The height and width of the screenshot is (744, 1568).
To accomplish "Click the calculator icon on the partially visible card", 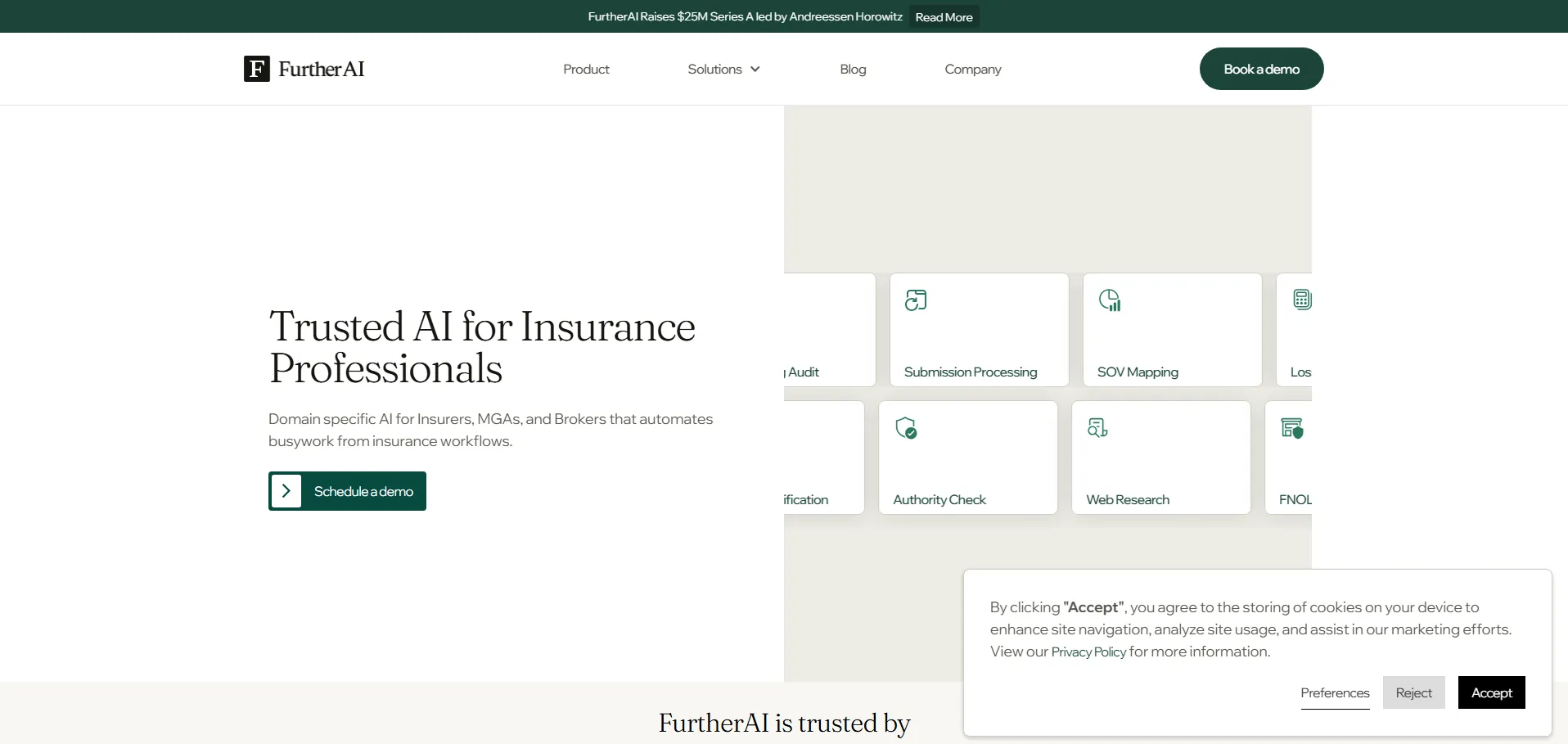I will click(x=1301, y=300).
